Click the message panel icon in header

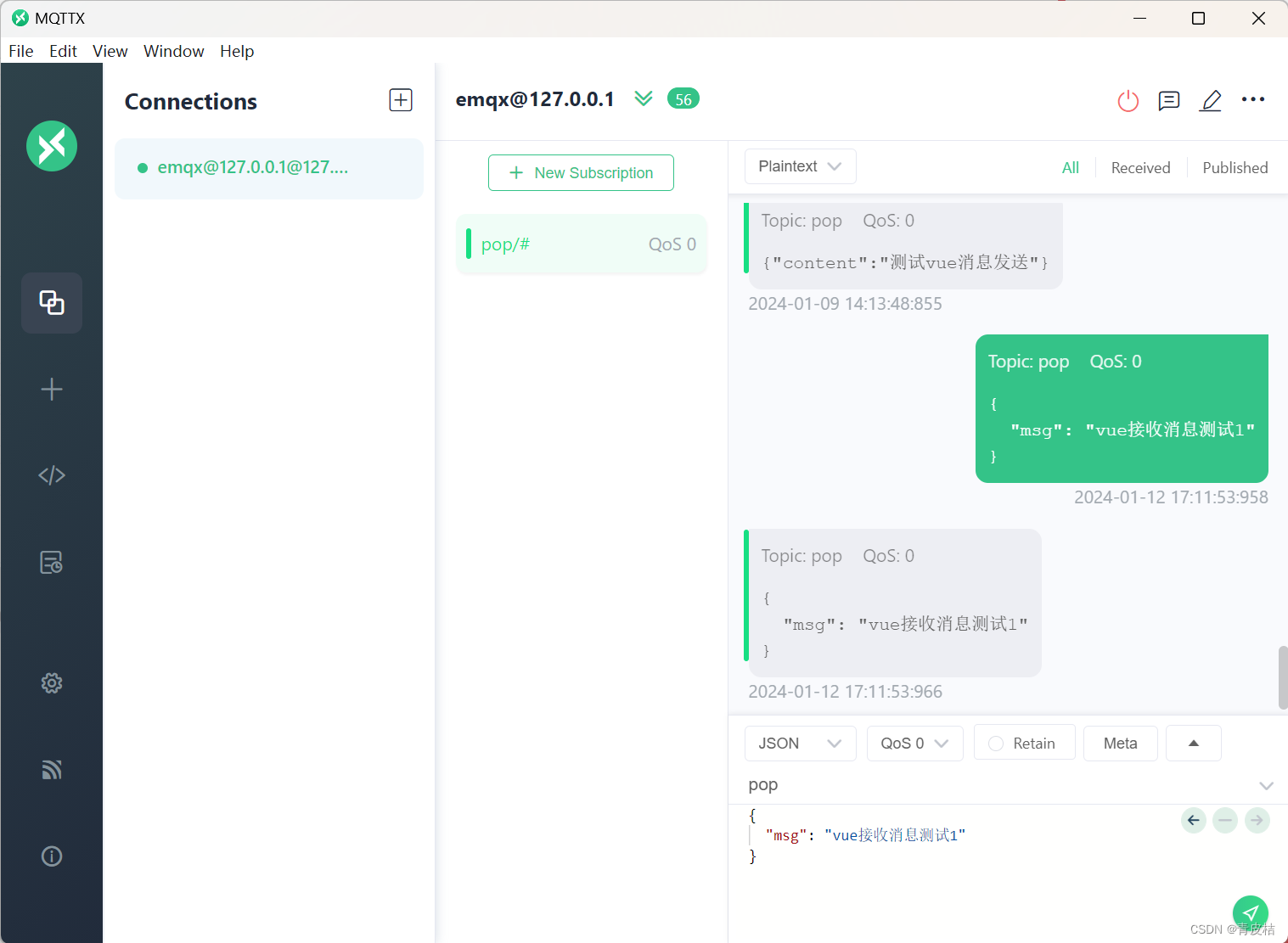tap(1169, 101)
